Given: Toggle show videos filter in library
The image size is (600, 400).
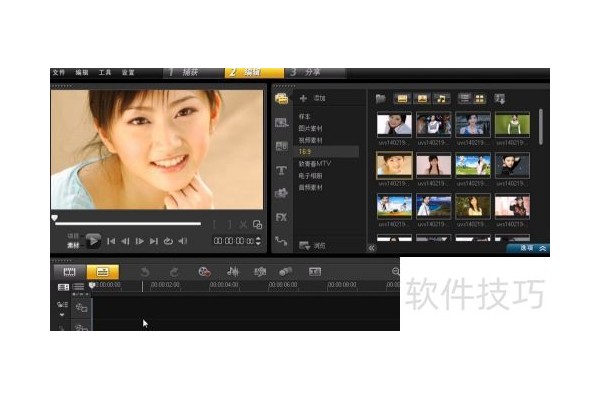Looking at the screenshot, I should (x=402, y=99).
